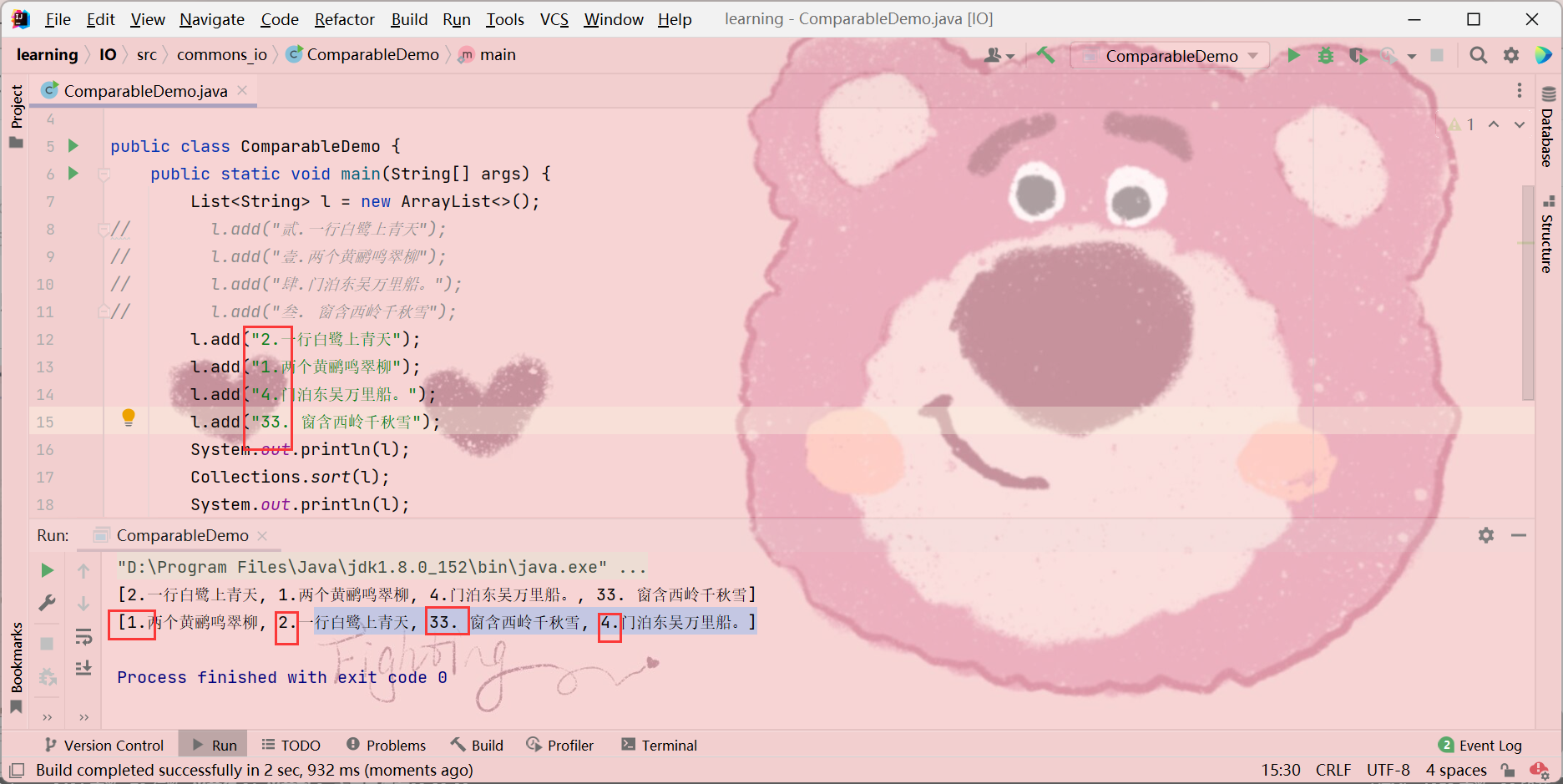
Task: Start debugging with the bug icon
Action: tap(1326, 55)
